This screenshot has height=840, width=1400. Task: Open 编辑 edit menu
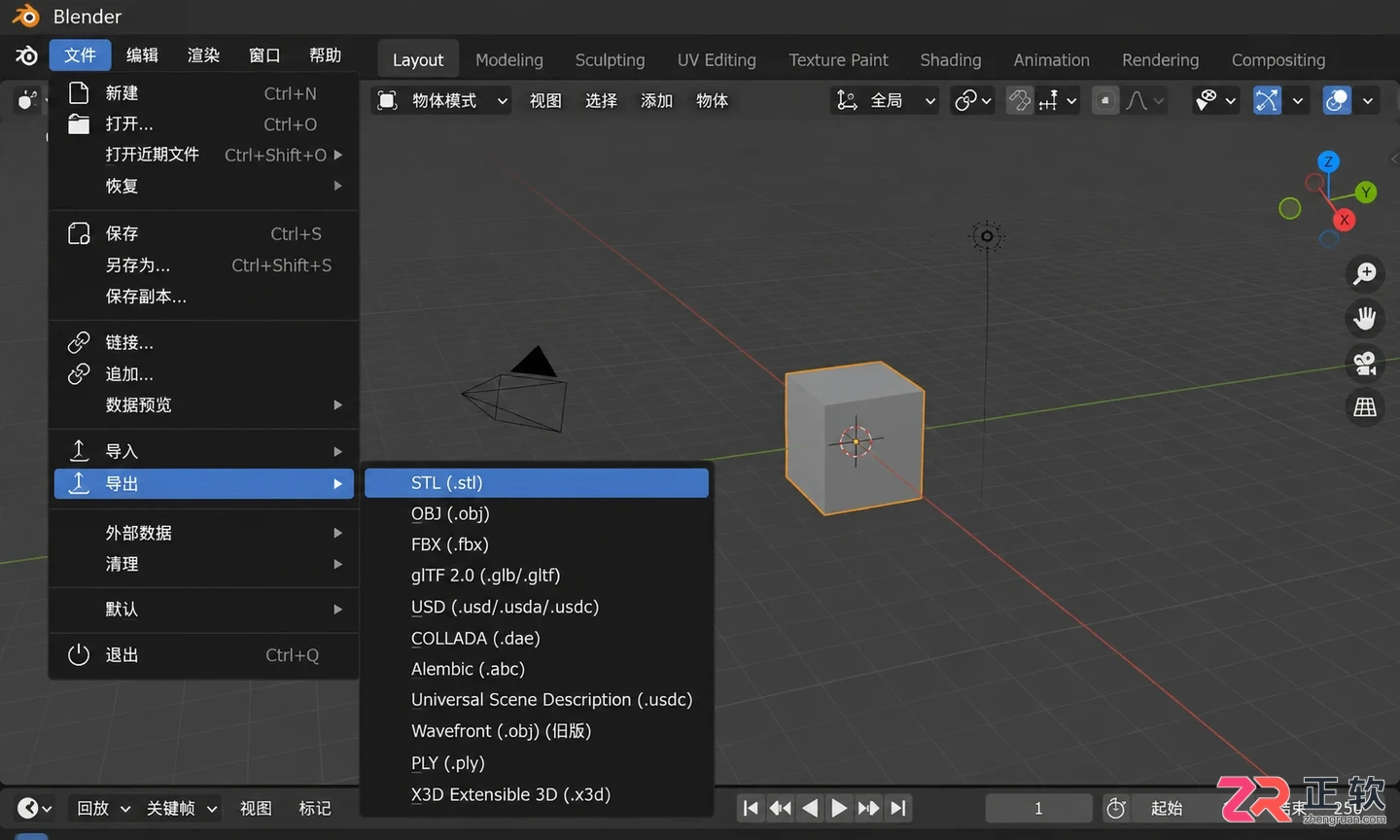pyautogui.click(x=142, y=55)
